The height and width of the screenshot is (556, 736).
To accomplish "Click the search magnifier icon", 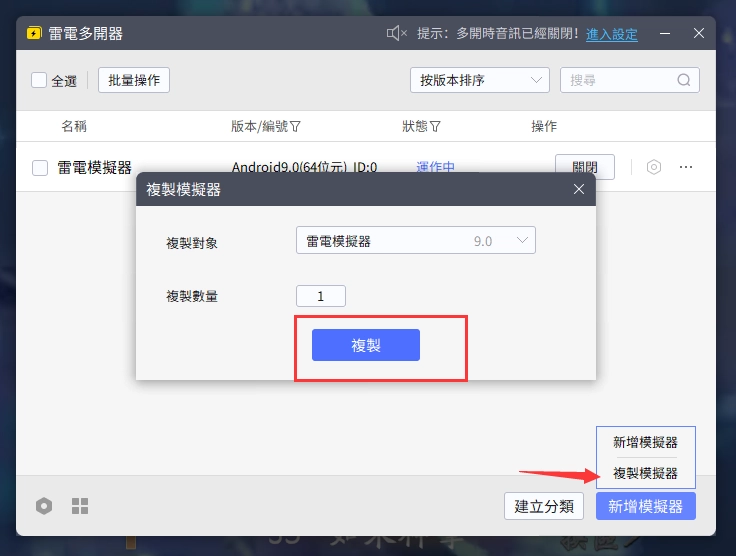I will pos(684,80).
